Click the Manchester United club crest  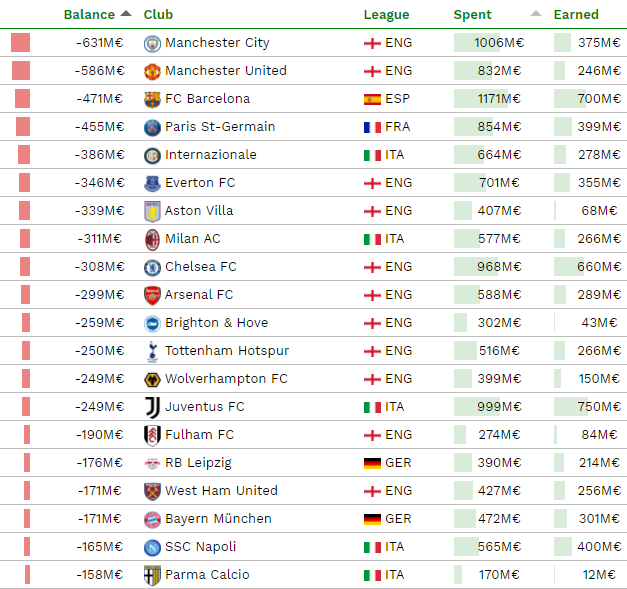click(152, 71)
